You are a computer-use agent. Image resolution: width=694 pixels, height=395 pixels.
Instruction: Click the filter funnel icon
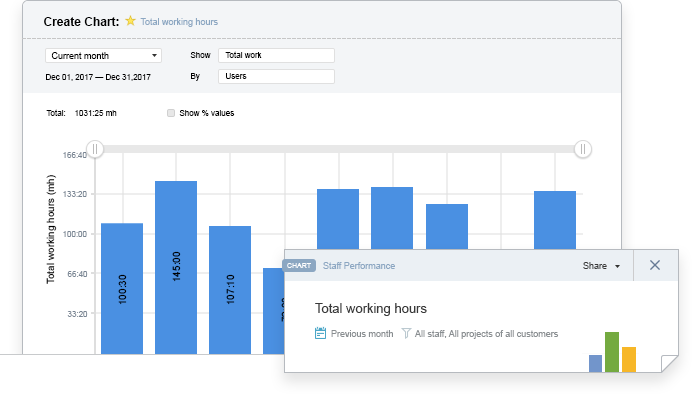pyautogui.click(x=406, y=333)
